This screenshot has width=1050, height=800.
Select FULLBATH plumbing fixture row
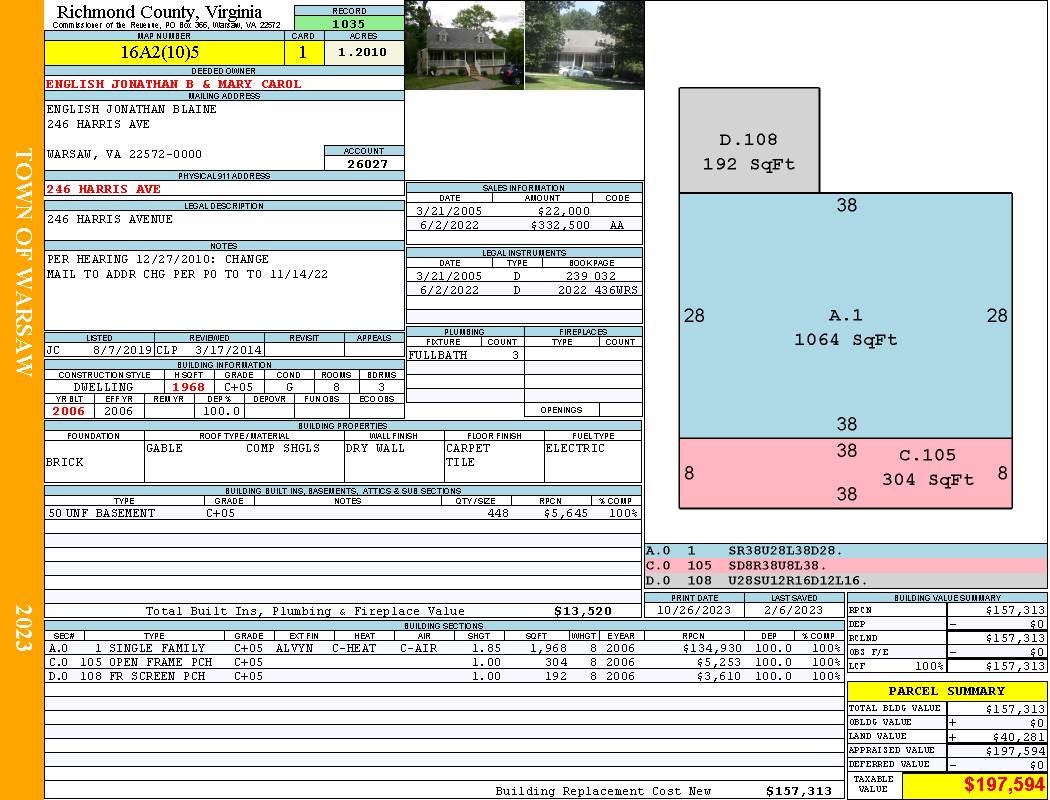(x=465, y=355)
